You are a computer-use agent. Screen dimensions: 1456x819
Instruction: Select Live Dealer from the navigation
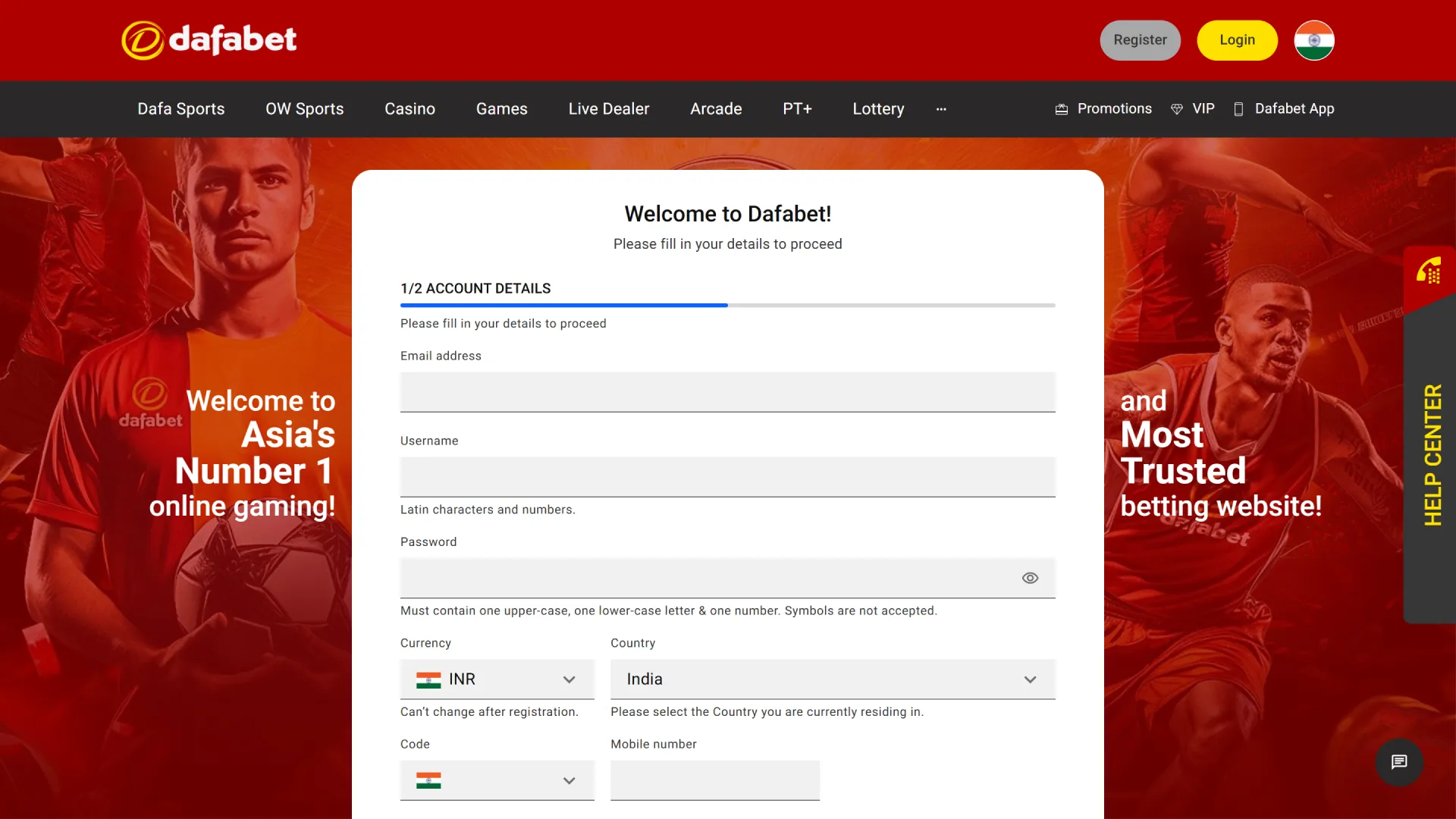(608, 108)
